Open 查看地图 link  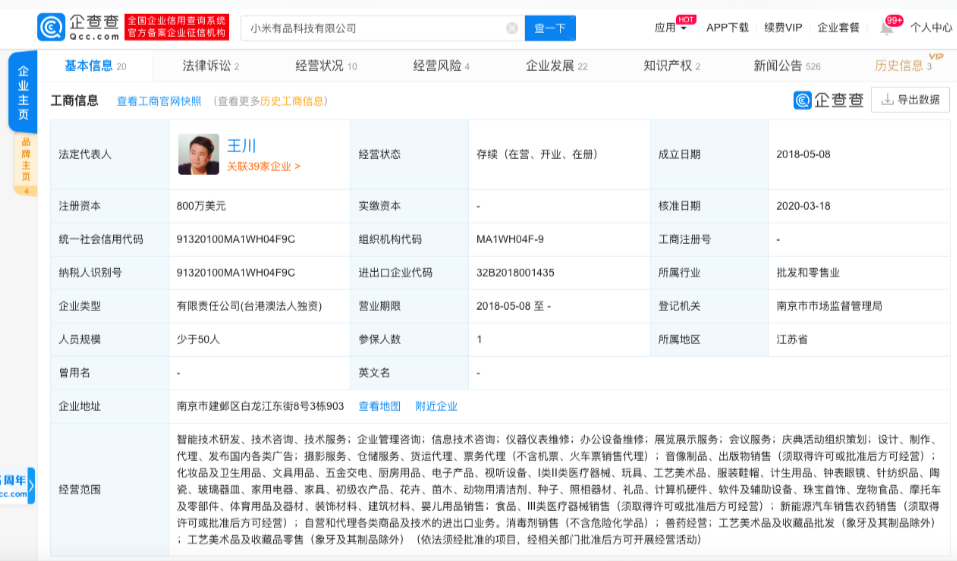point(379,407)
